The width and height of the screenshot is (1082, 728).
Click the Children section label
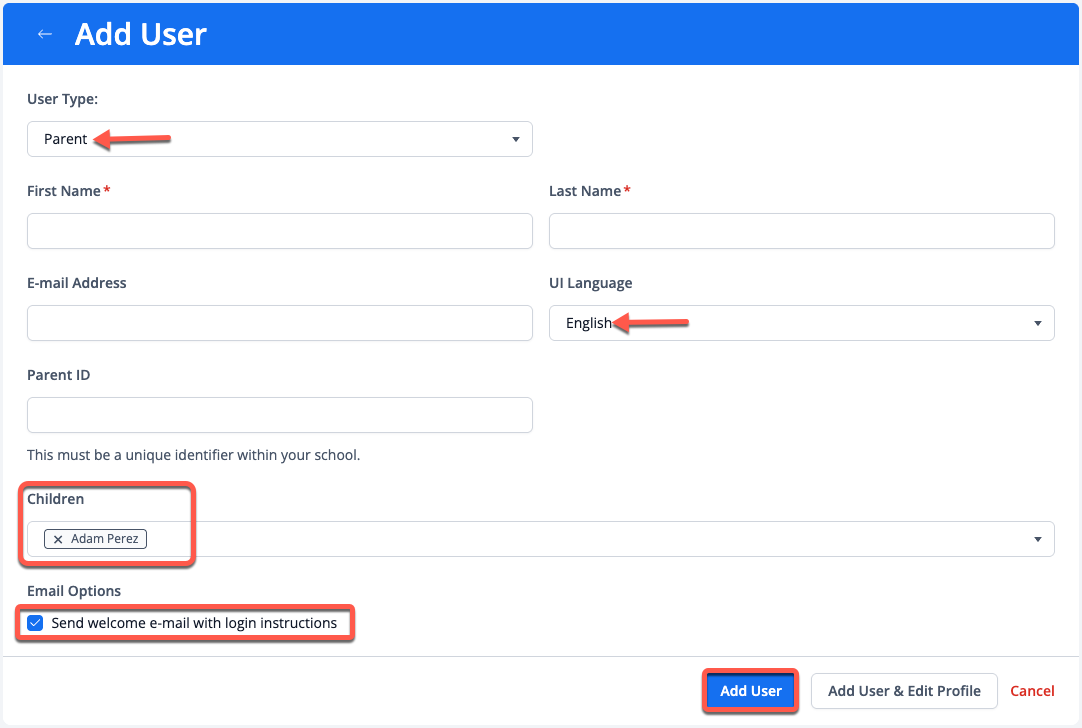click(x=56, y=499)
